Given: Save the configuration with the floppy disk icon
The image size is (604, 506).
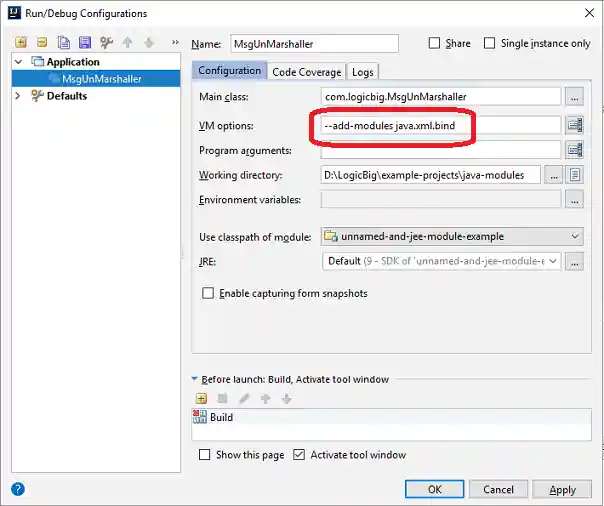Looking at the screenshot, I should click(85, 42).
